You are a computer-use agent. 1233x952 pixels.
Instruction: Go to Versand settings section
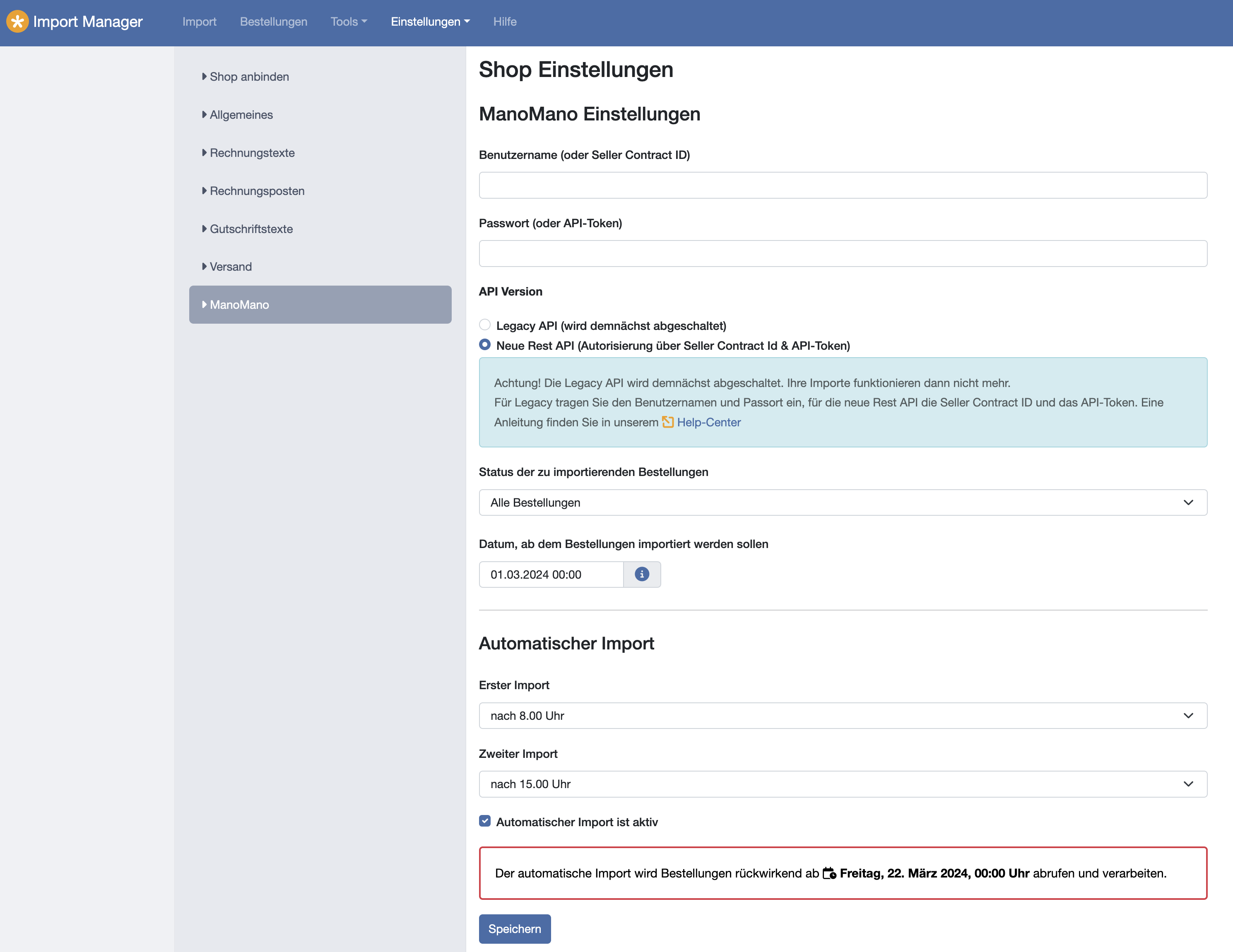pos(320,267)
